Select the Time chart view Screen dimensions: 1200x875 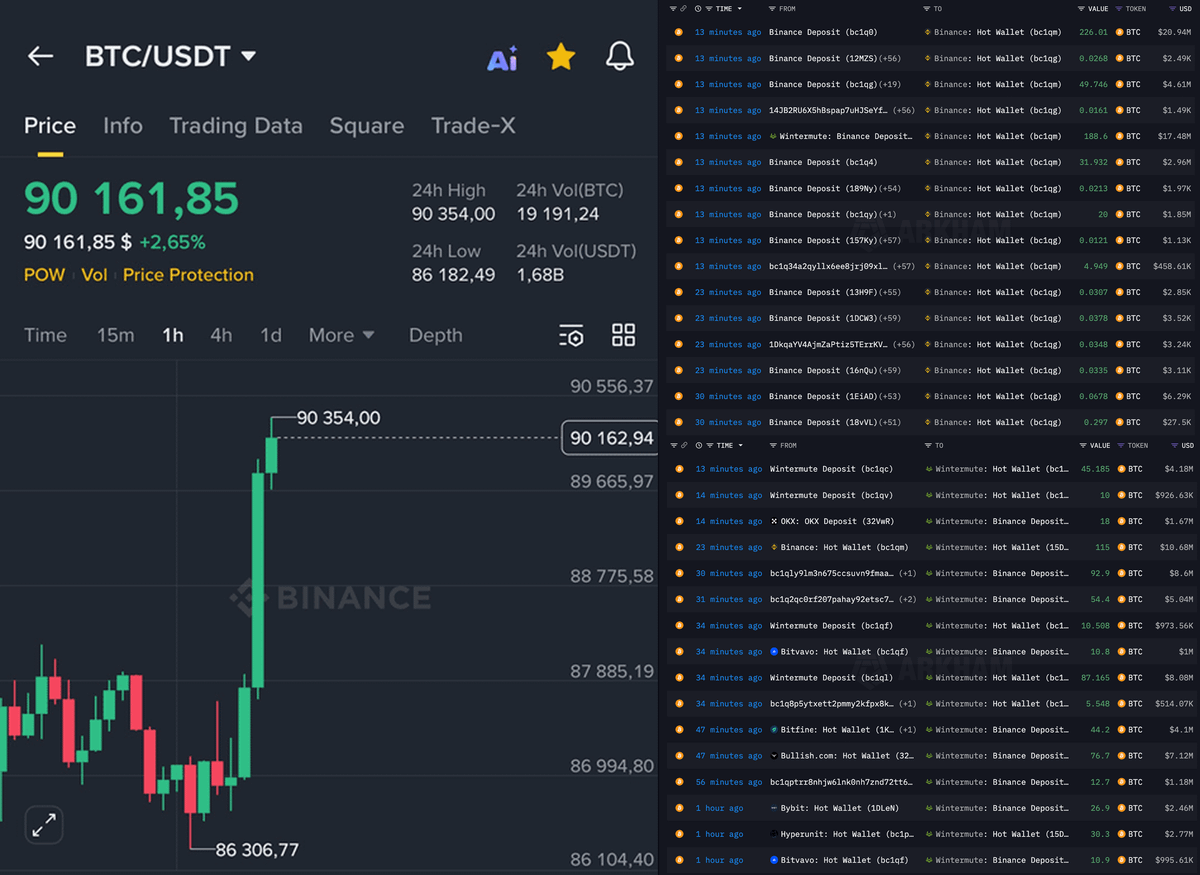[45, 335]
